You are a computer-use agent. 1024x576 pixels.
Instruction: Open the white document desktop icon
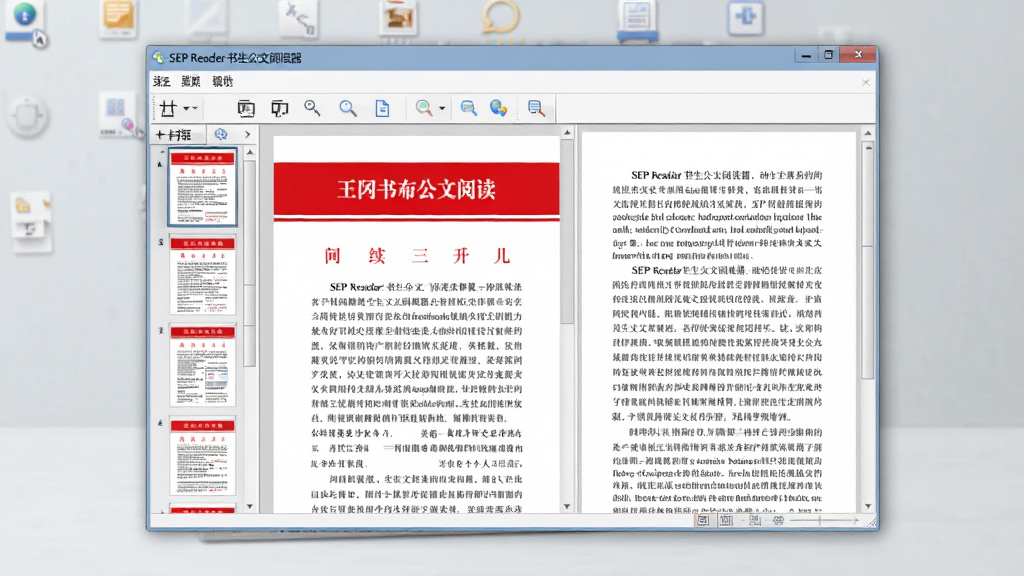(206, 18)
